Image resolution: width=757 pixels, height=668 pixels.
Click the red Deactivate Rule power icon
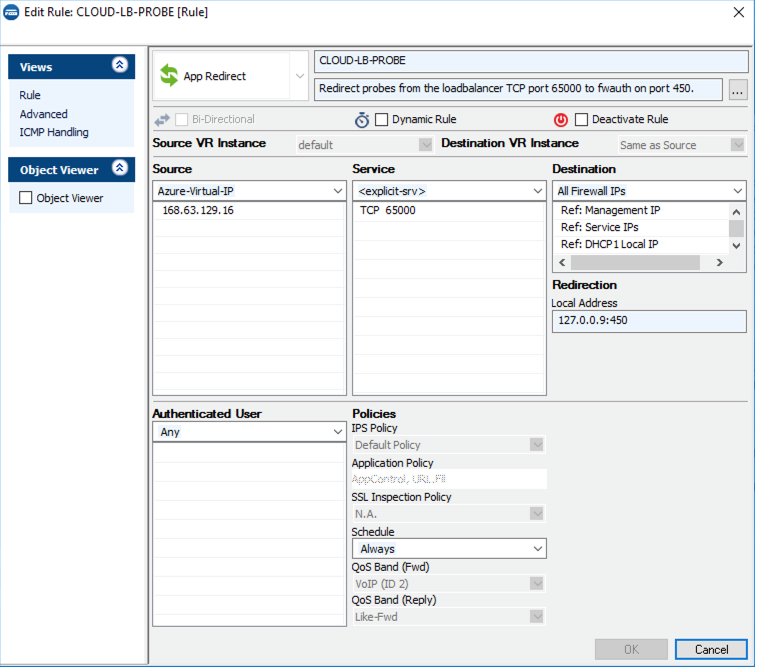[x=561, y=119]
